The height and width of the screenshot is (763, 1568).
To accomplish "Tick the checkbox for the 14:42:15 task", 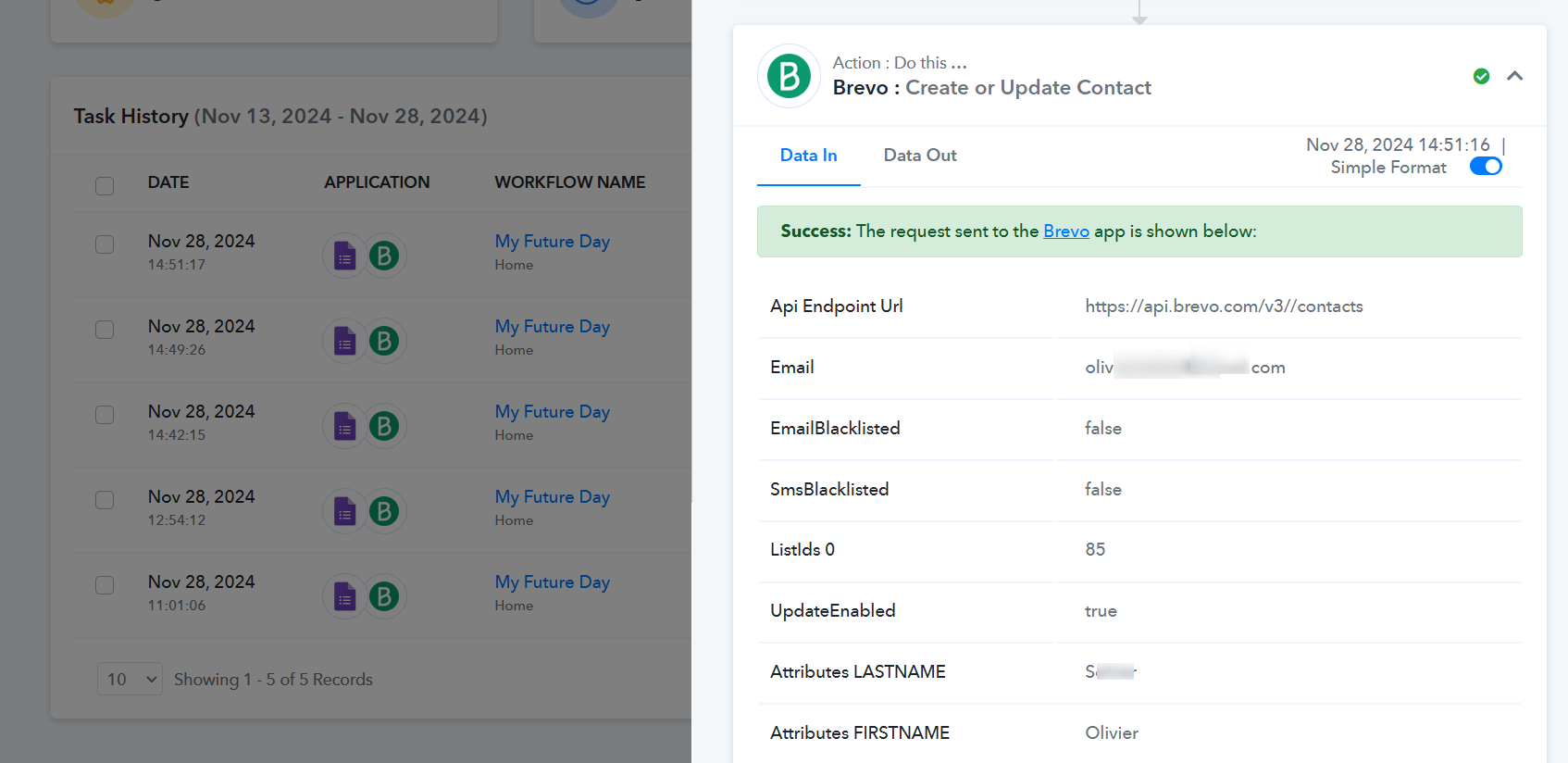I will (105, 415).
